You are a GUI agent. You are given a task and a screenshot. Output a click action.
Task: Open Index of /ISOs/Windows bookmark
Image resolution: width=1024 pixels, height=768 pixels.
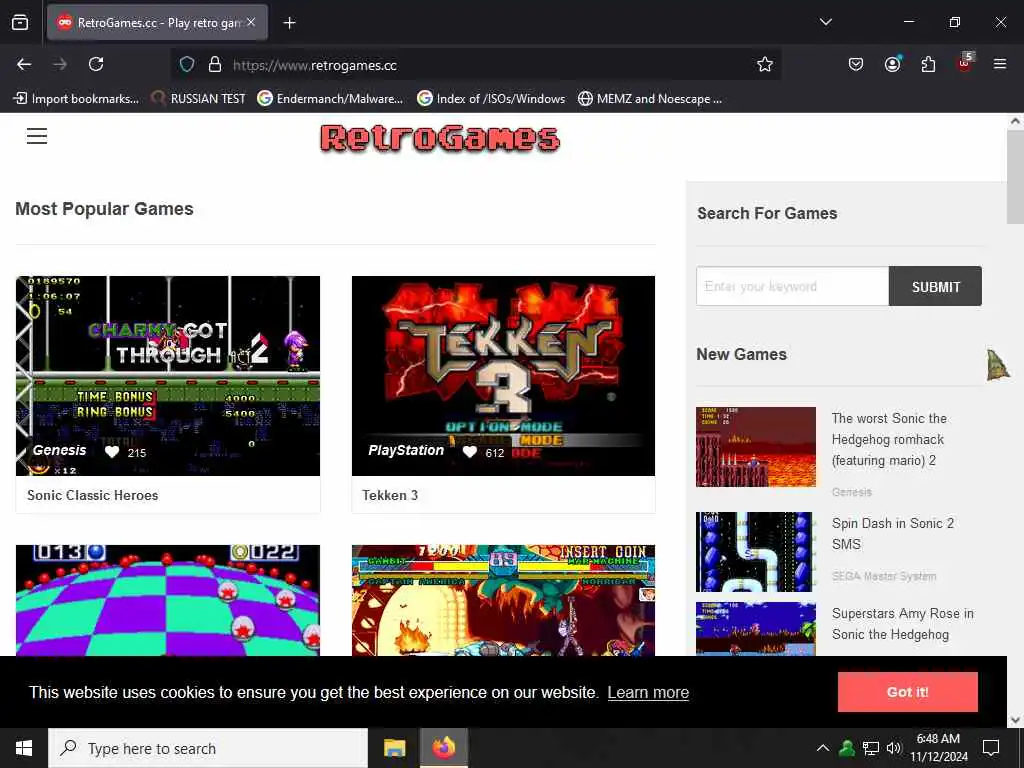[x=492, y=99]
